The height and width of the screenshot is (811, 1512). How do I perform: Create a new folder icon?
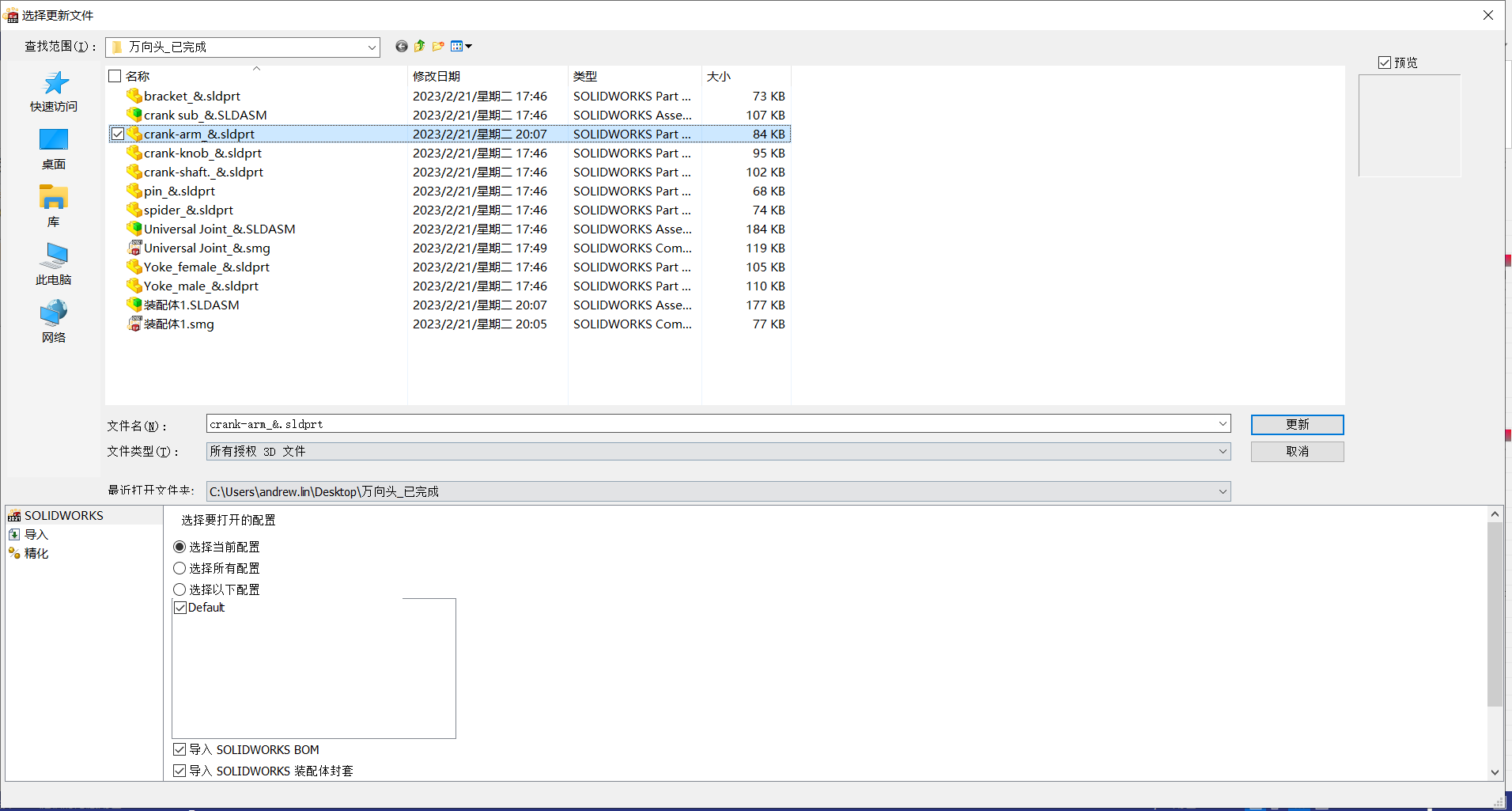click(438, 47)
